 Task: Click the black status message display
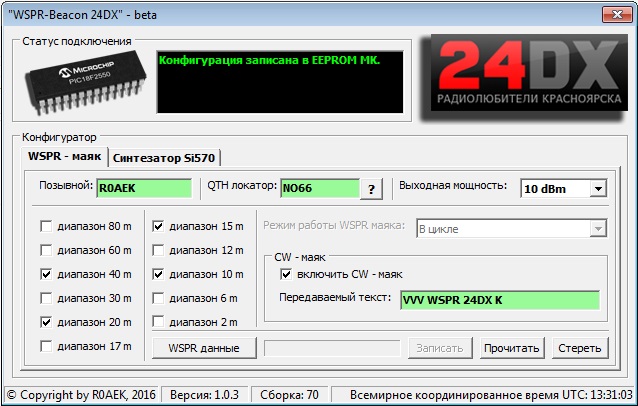[x=280, y=82]
